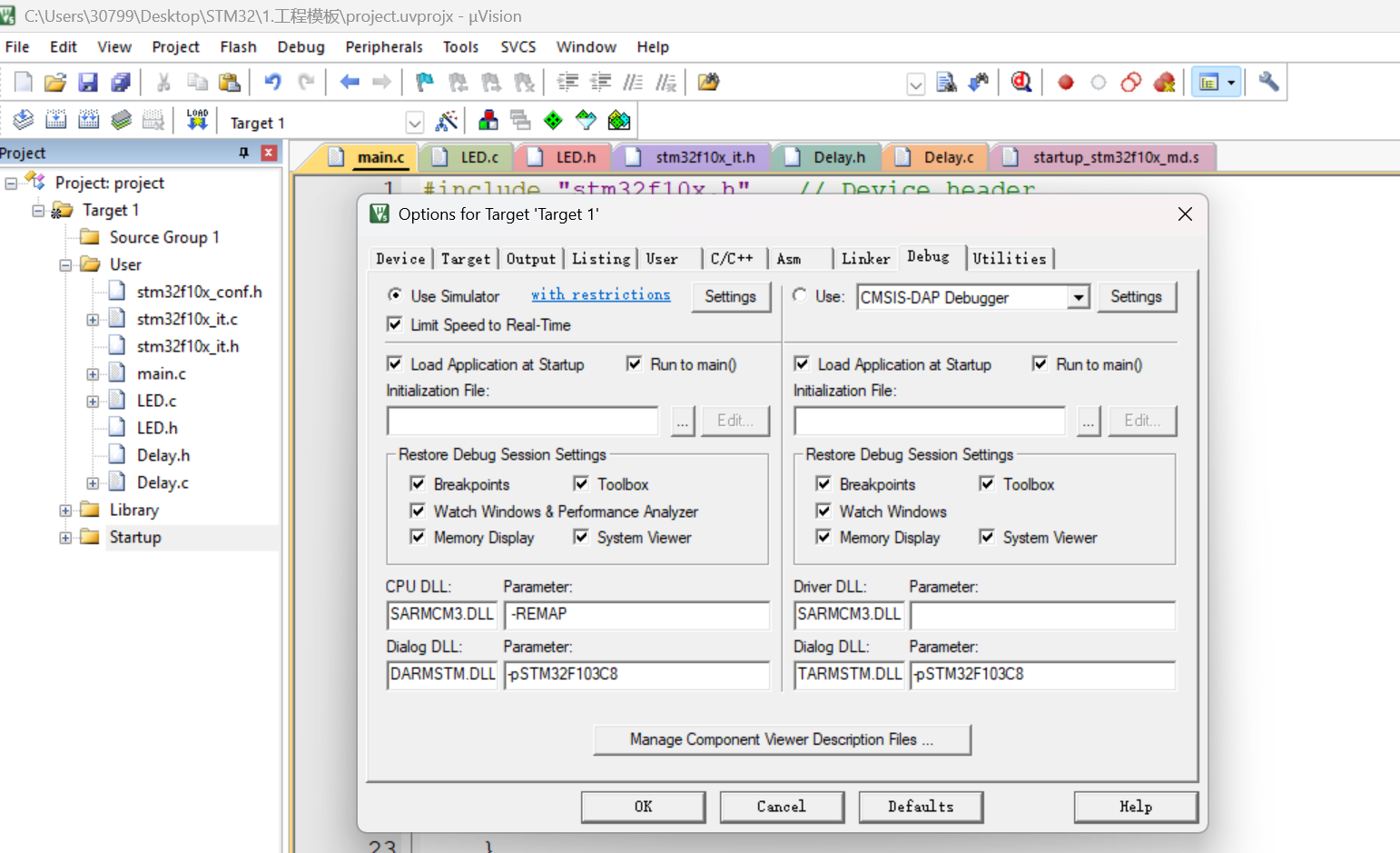Switch to the Linker tab
This screenshot has width=1400, height=853.
pos(865,259)
